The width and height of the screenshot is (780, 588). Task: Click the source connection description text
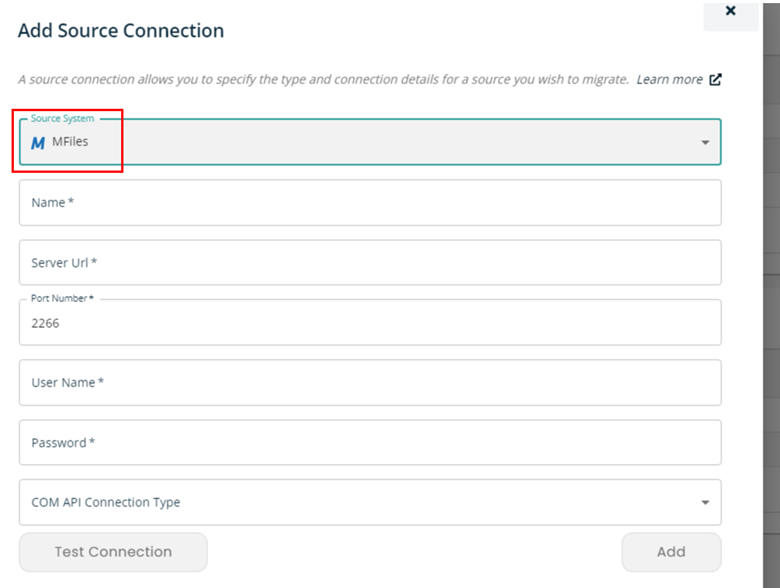[x=324, y=80]
